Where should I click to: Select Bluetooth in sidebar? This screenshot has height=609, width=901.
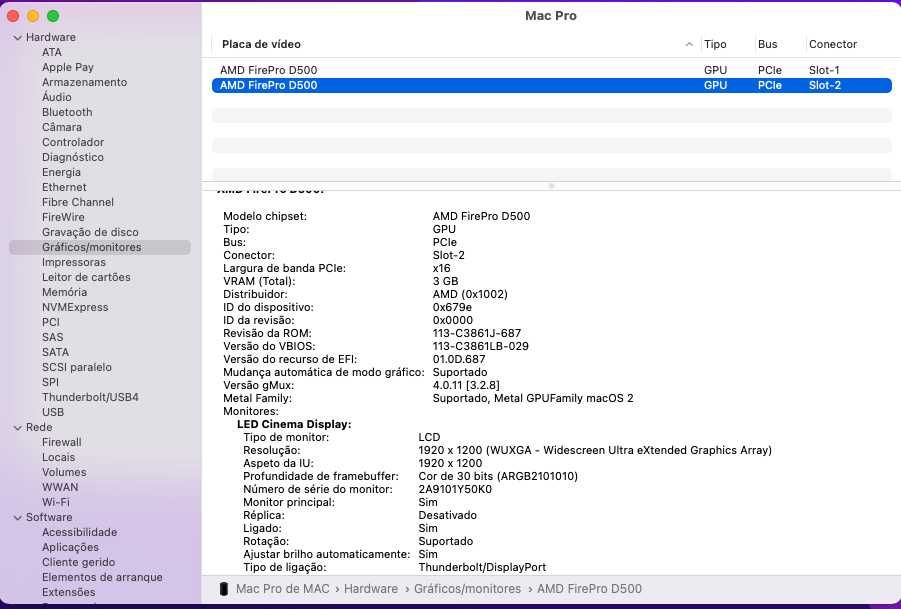pos(67,112)
